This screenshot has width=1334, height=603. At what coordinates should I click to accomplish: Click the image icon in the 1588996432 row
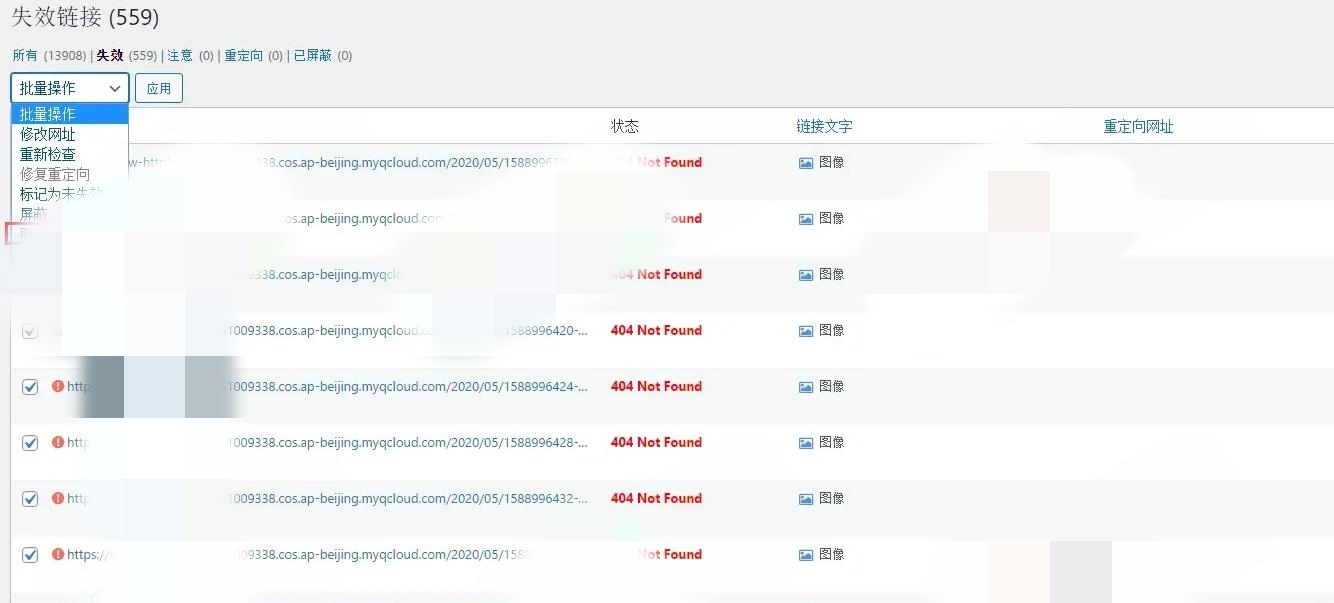[806, 499]
